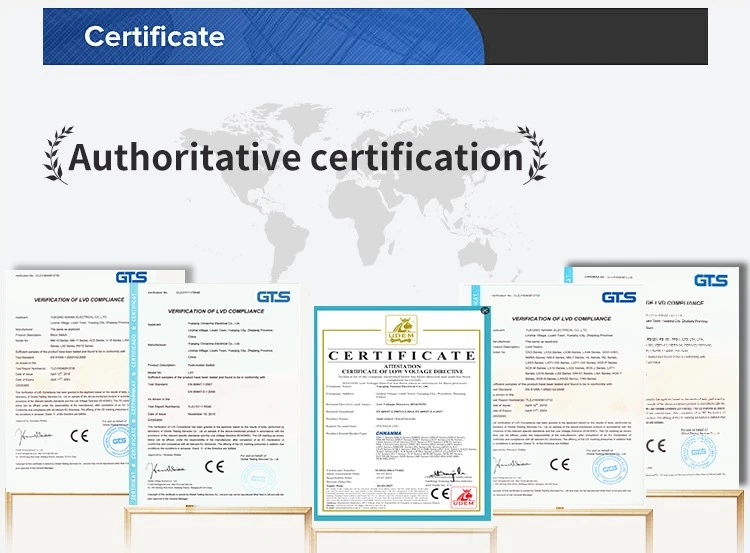The width and height of the screenshot is (750, 553).
Task: Open the center UDEM certificate image
Action: [402, 413]
